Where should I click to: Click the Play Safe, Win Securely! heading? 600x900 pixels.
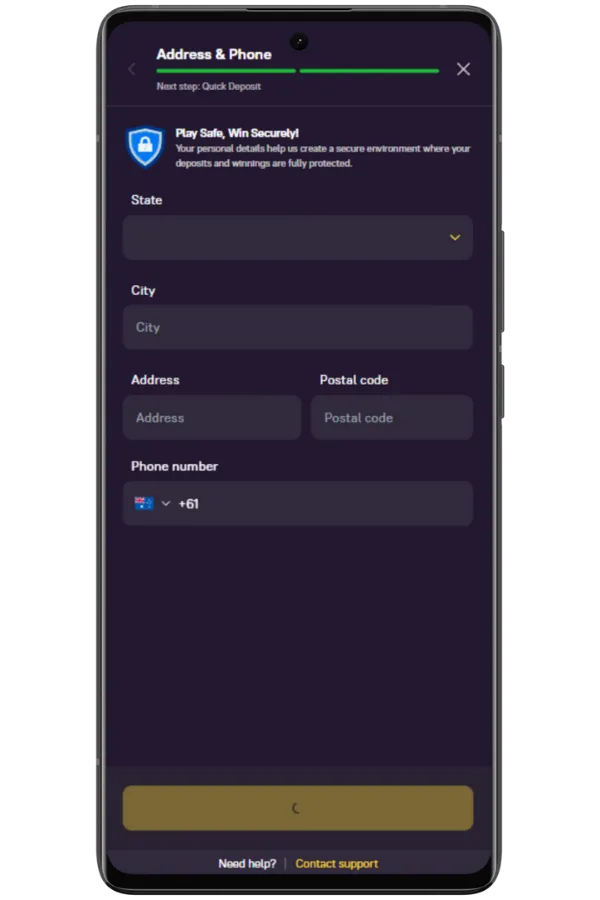[x=237, y=133]
